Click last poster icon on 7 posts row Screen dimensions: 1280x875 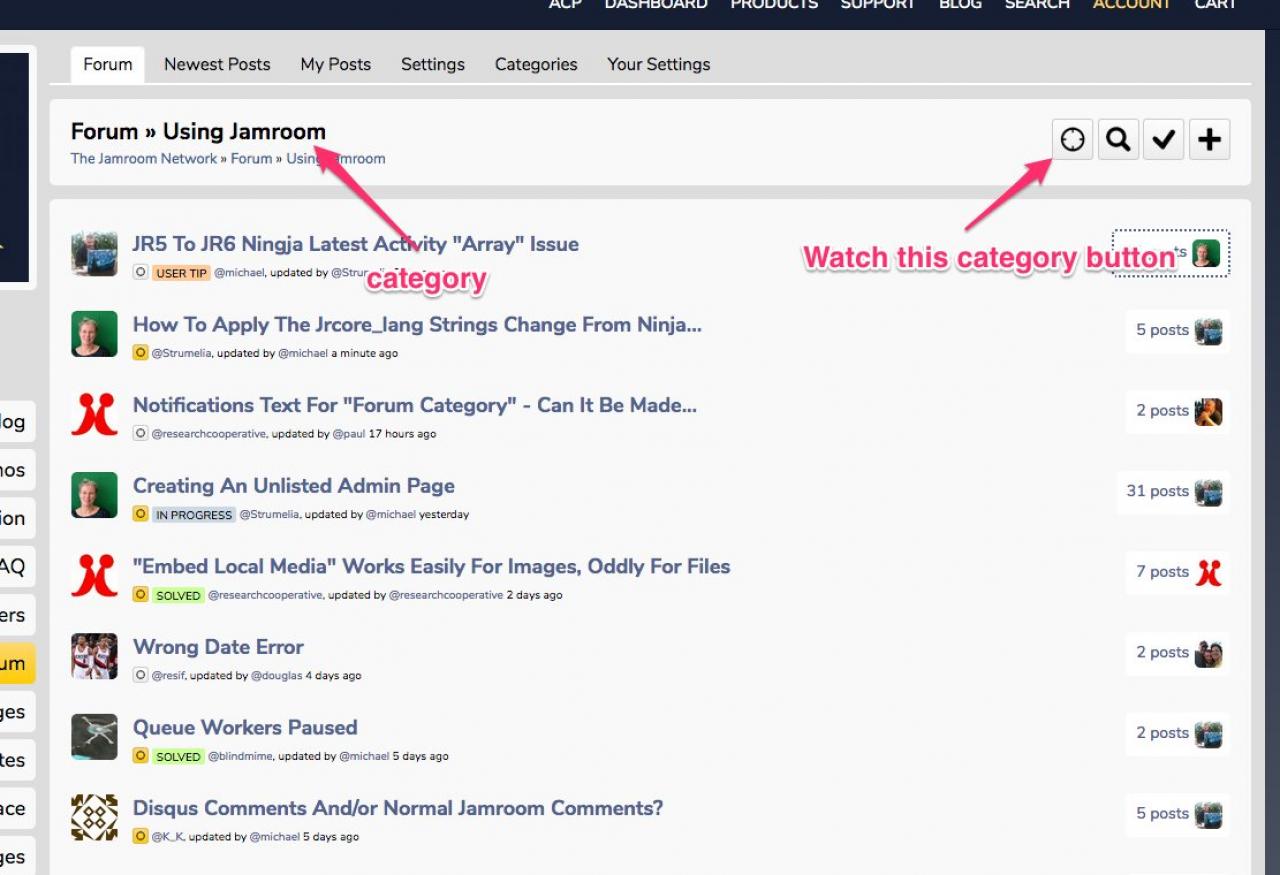[x=1208, y=572]
